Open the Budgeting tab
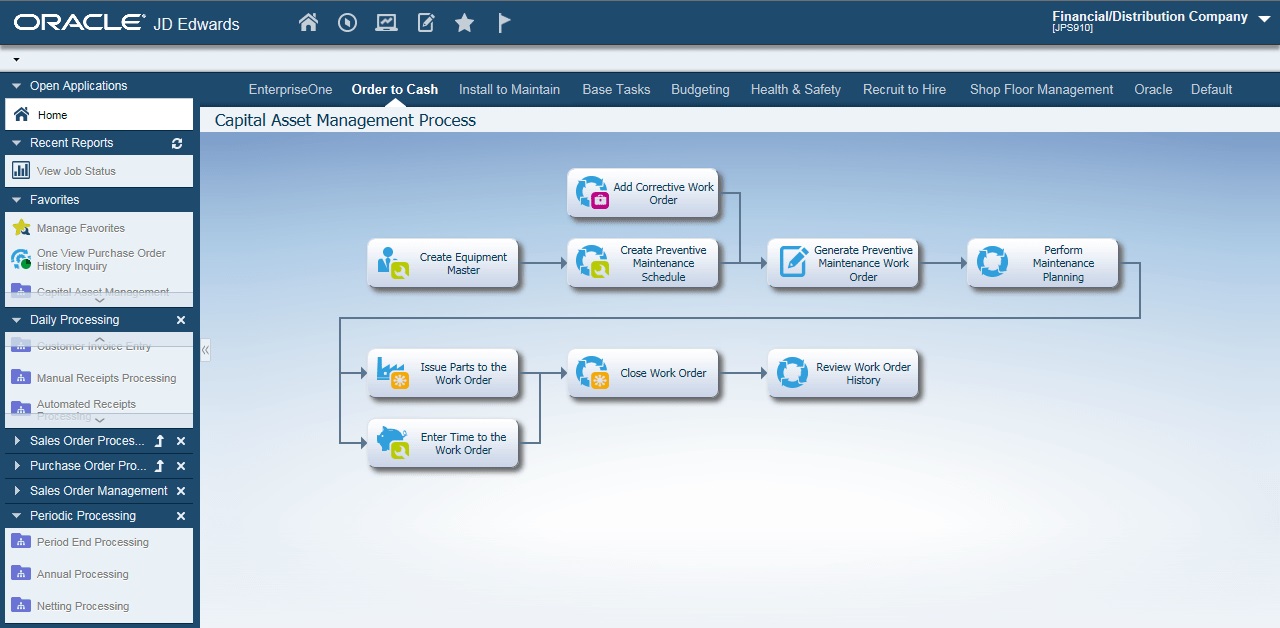Screen dimensions: 1280x628 click(x=700, y=89)
